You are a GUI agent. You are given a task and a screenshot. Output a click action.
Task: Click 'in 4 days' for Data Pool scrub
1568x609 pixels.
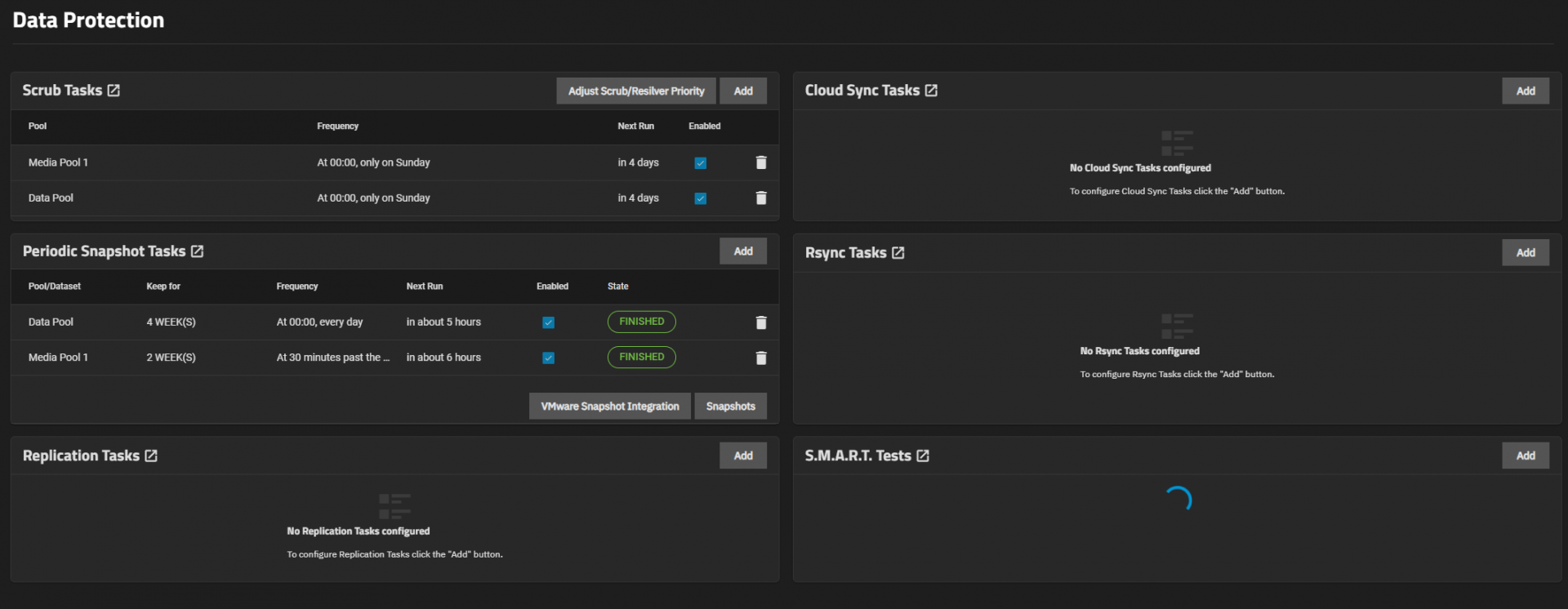point(638,198)
